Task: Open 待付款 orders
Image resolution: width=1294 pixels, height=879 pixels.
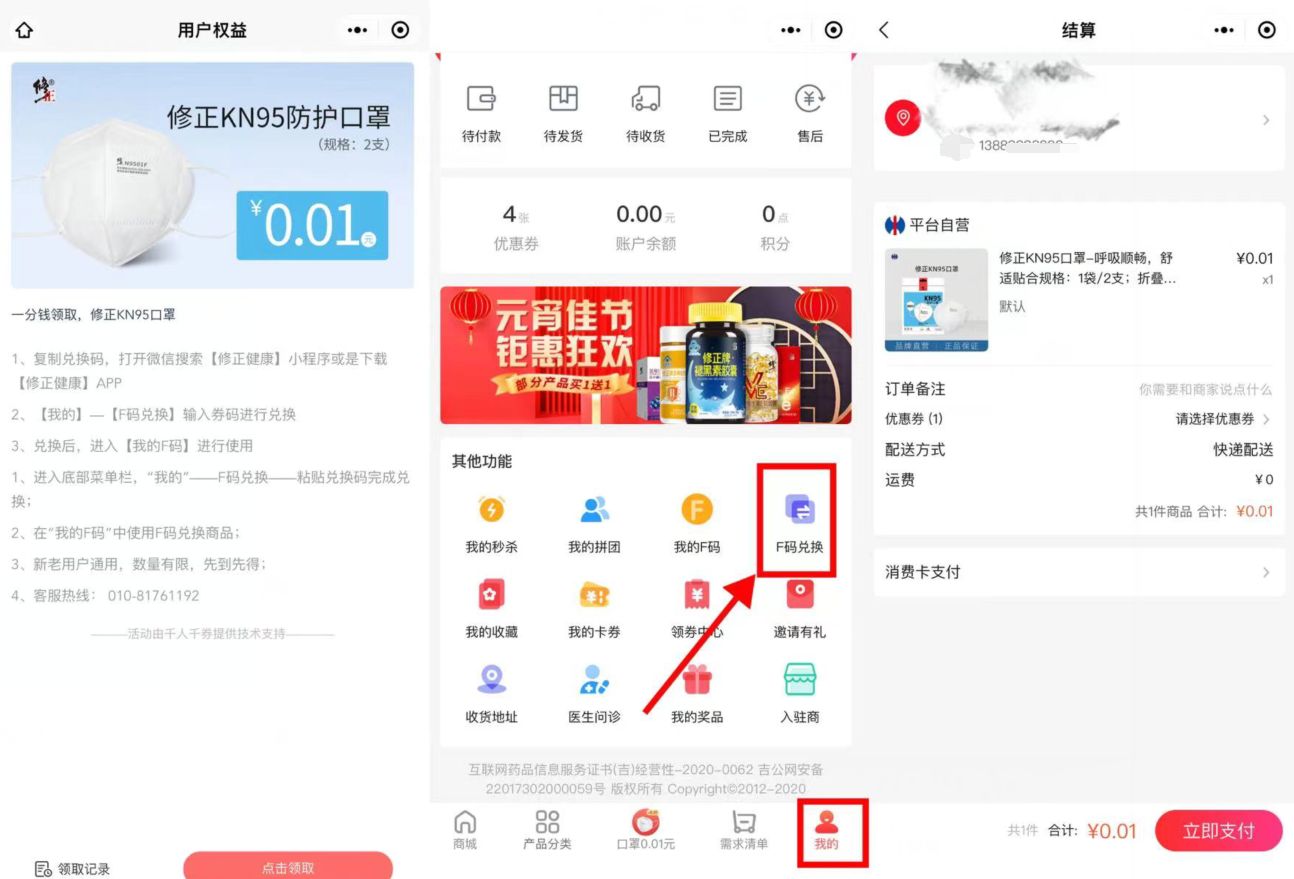Action: pos(481,114)
